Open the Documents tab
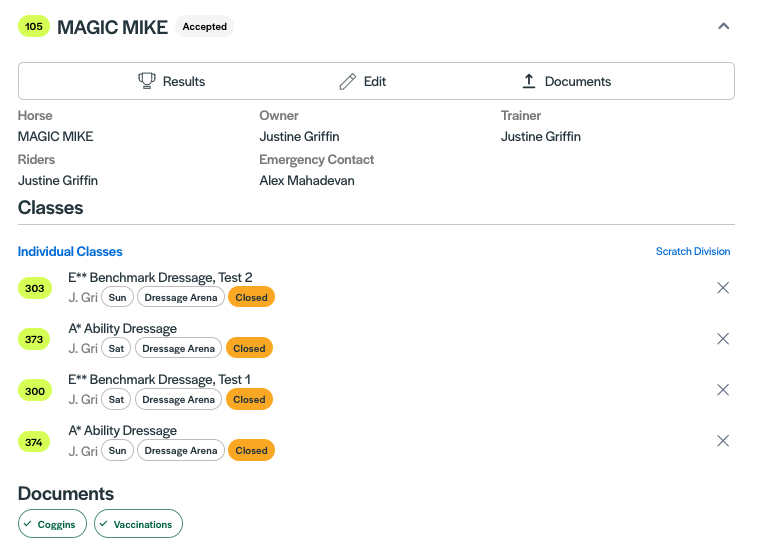 (578, 81)
